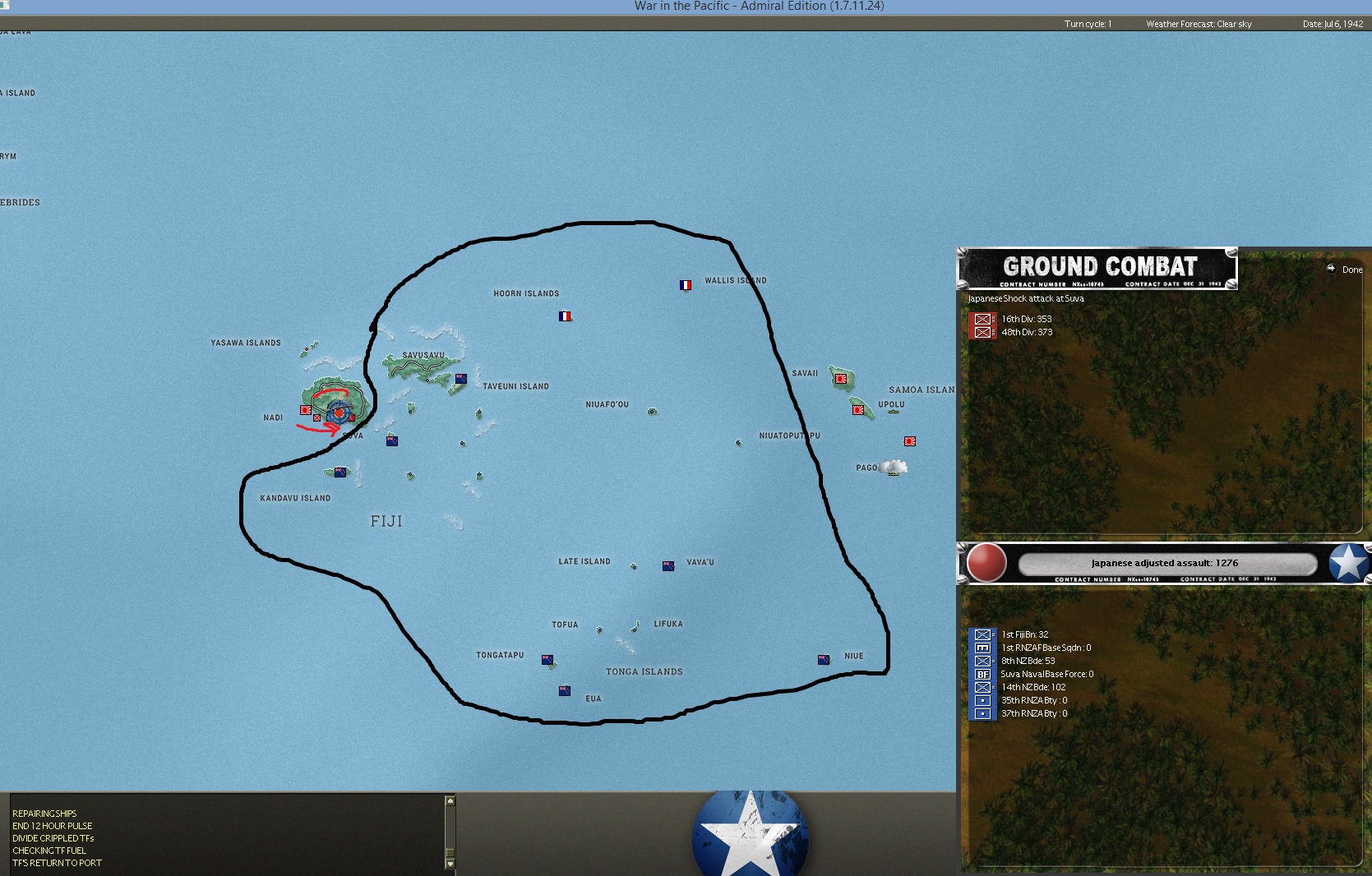
Task: Click the large Allied star at bottom center
Action: [x=750, y=834]
